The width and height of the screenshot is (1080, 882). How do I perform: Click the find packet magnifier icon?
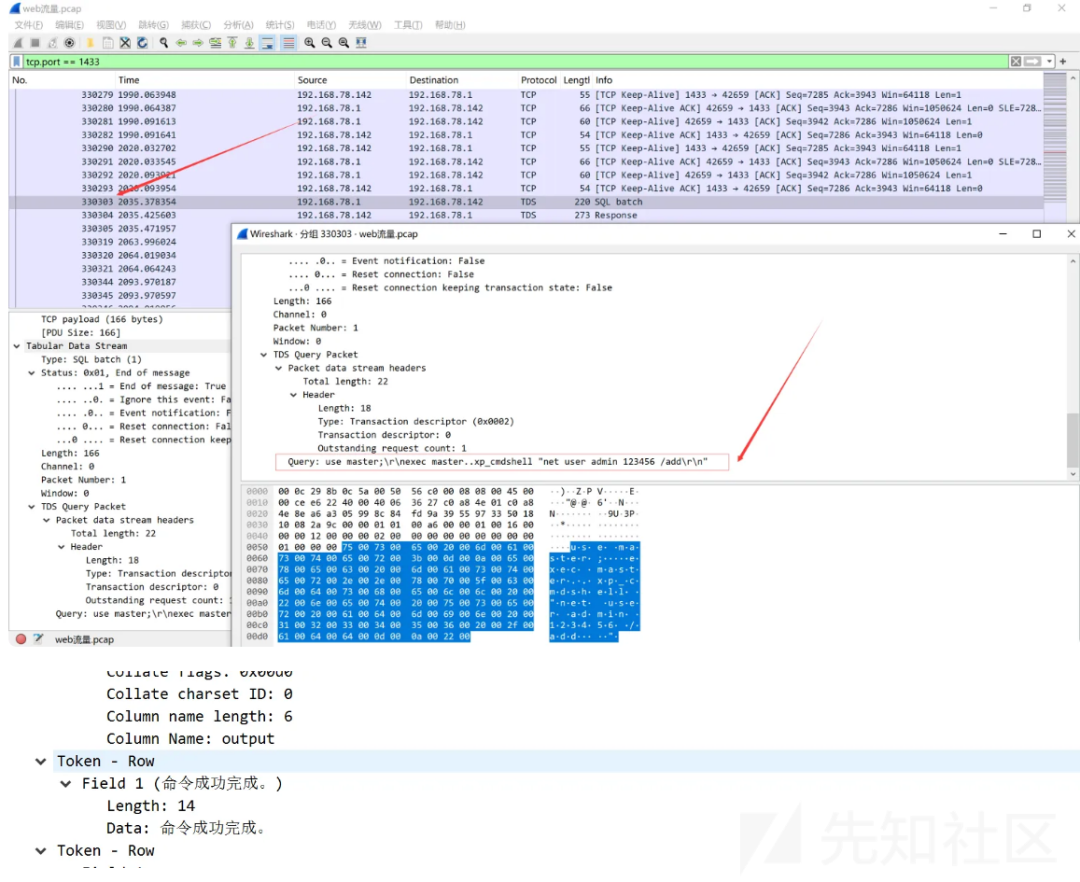point(163,43)
